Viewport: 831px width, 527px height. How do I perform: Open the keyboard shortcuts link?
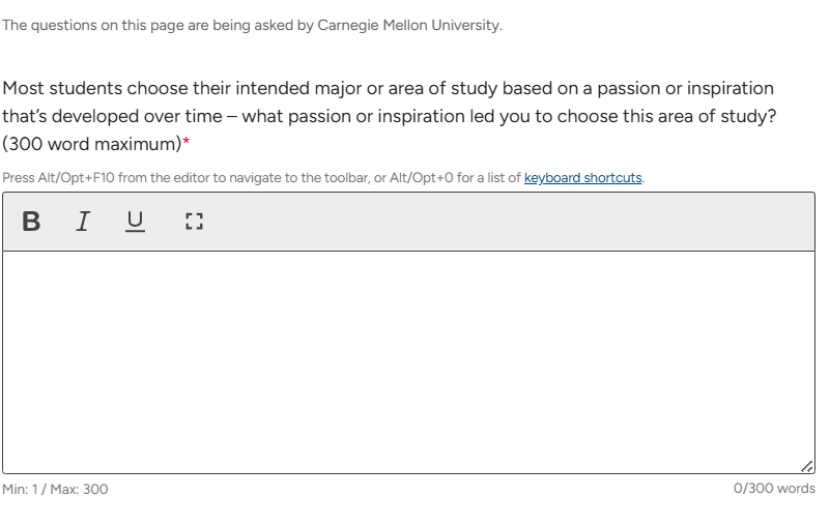tap(582, 178)
